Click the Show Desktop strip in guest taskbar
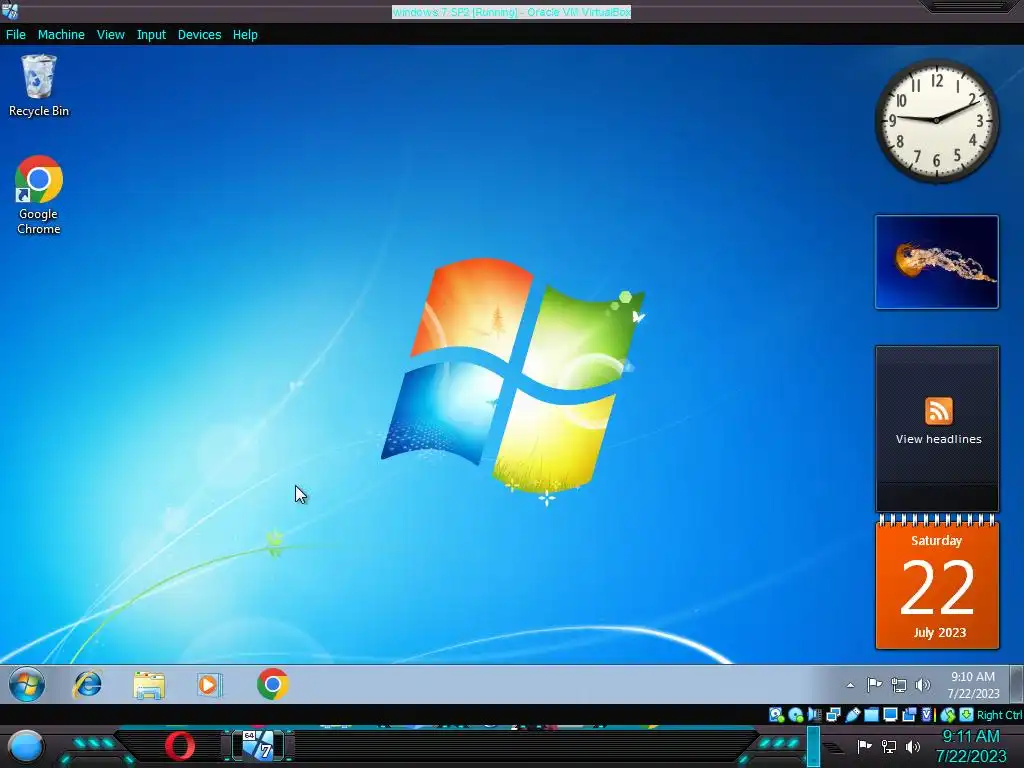Viewport: 1024px width, 768px height. click(x=1017, y=684)
